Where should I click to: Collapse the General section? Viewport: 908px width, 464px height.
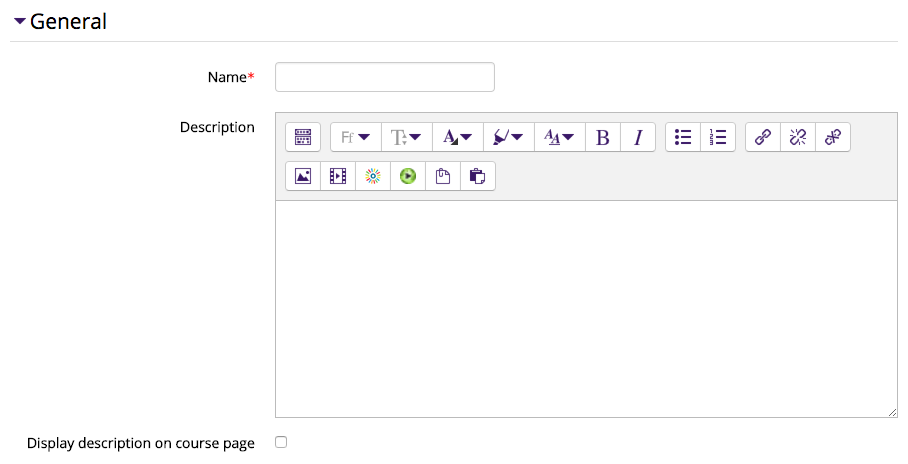tap(20, 21)
